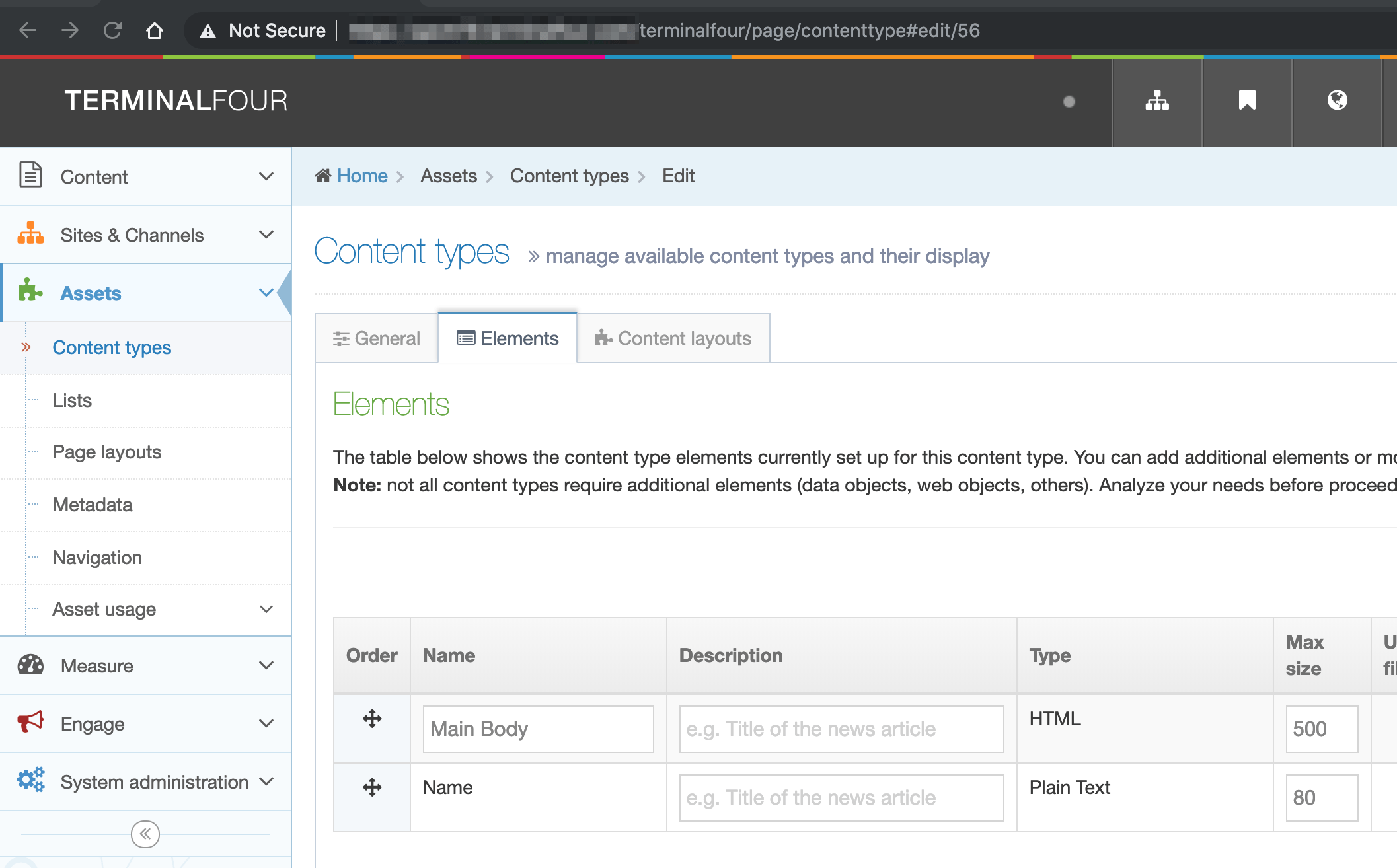Click the move handle for Name row
The width and height of the screenshot is (1397, 868).
point(372,787)
